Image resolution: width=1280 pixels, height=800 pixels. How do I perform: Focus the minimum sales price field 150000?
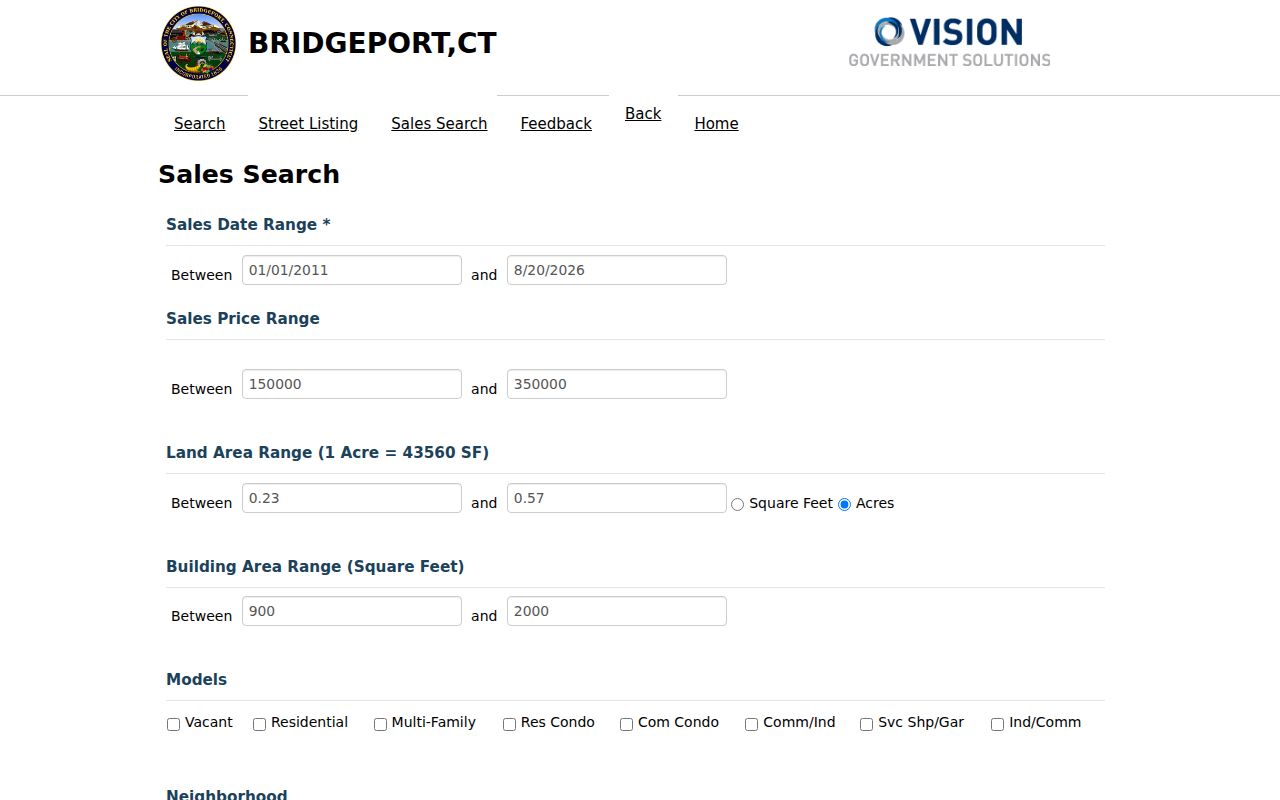pos(352,384)
